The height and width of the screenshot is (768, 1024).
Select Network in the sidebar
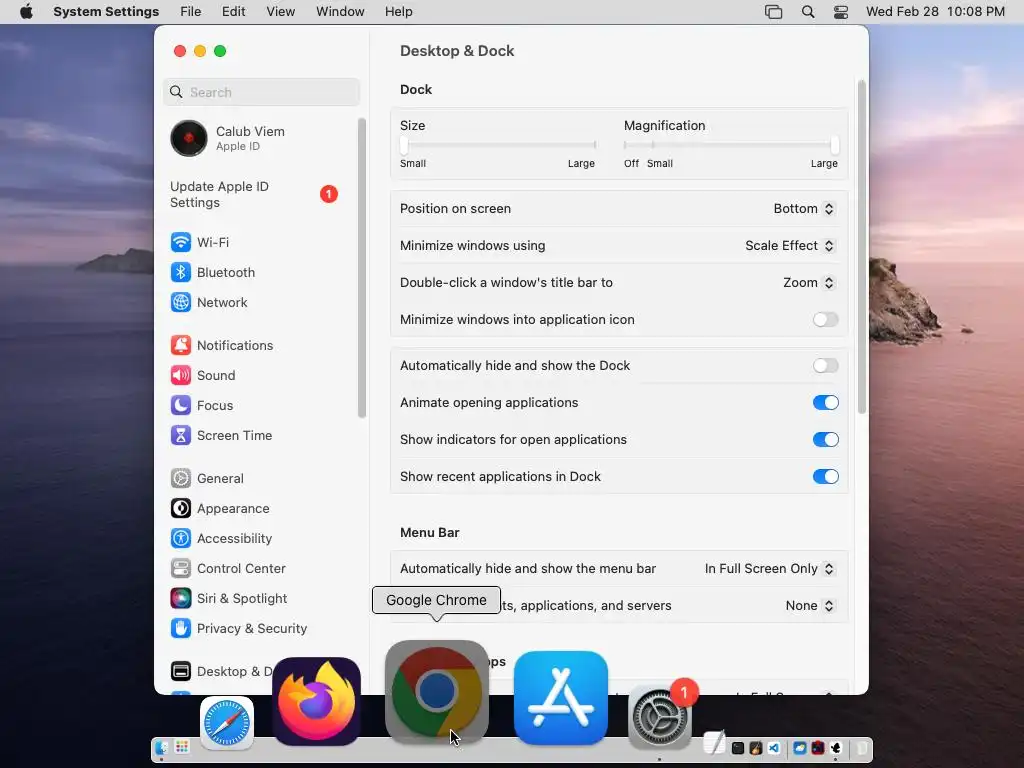tap(209, 302)
